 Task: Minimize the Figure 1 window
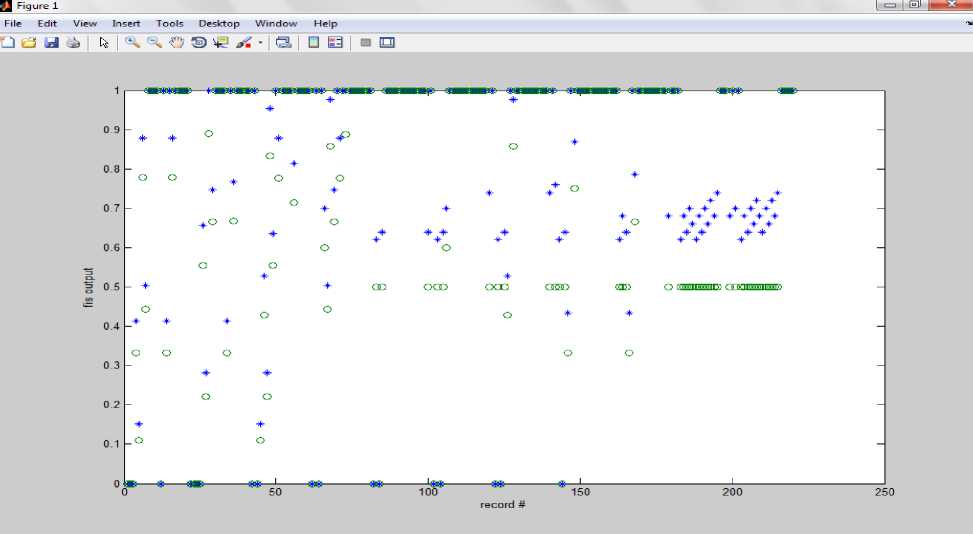tap(890, 5)
